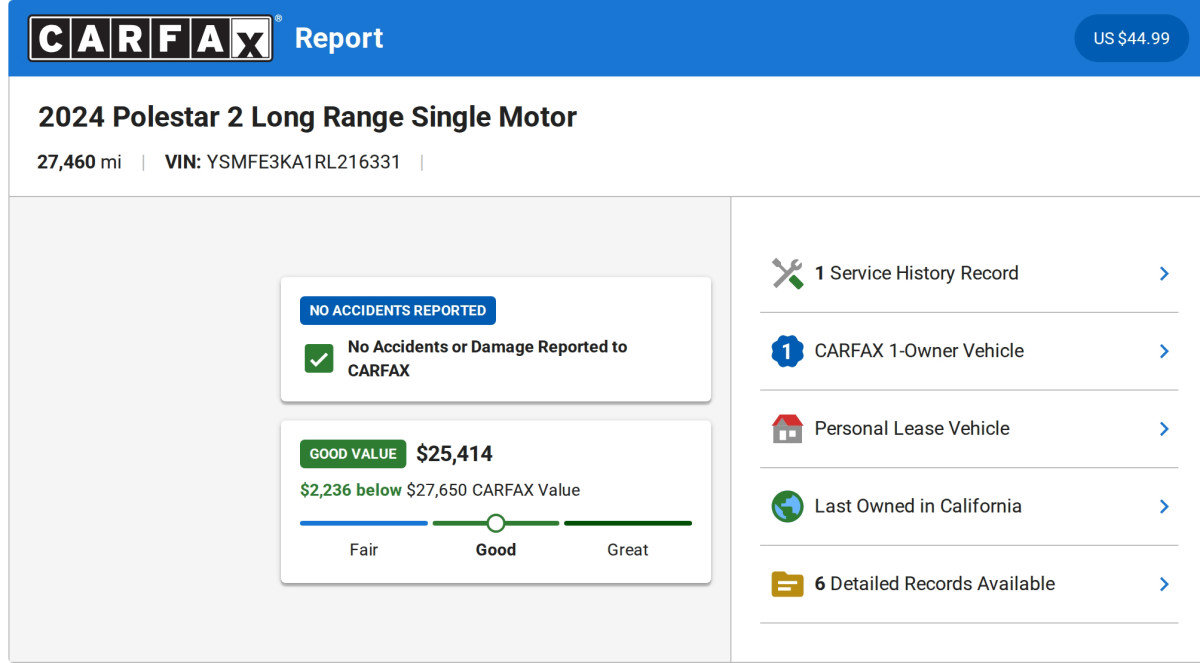Expand the Detailed Records Available chevron

pos(1164,584)
